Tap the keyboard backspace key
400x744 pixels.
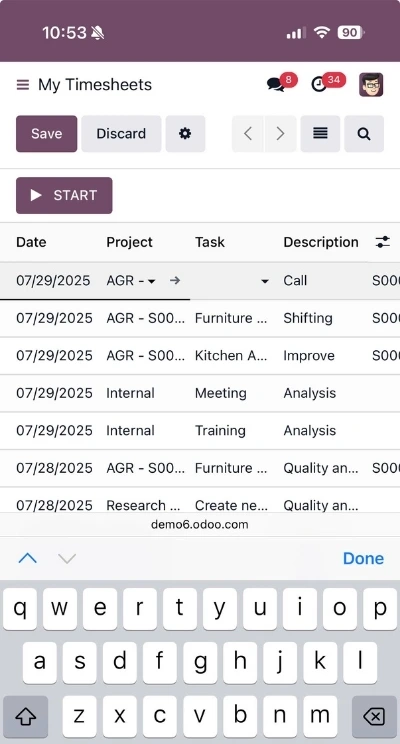[374, 716]
